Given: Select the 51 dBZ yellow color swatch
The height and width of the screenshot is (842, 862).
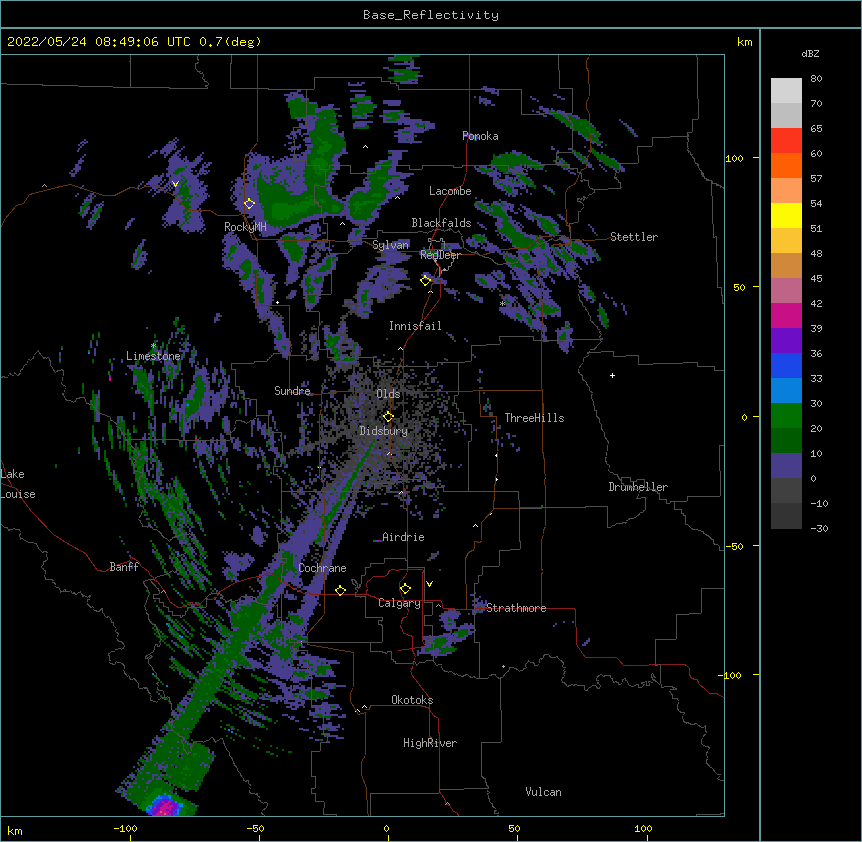Looking at the screenshot, I should point(786,215).
